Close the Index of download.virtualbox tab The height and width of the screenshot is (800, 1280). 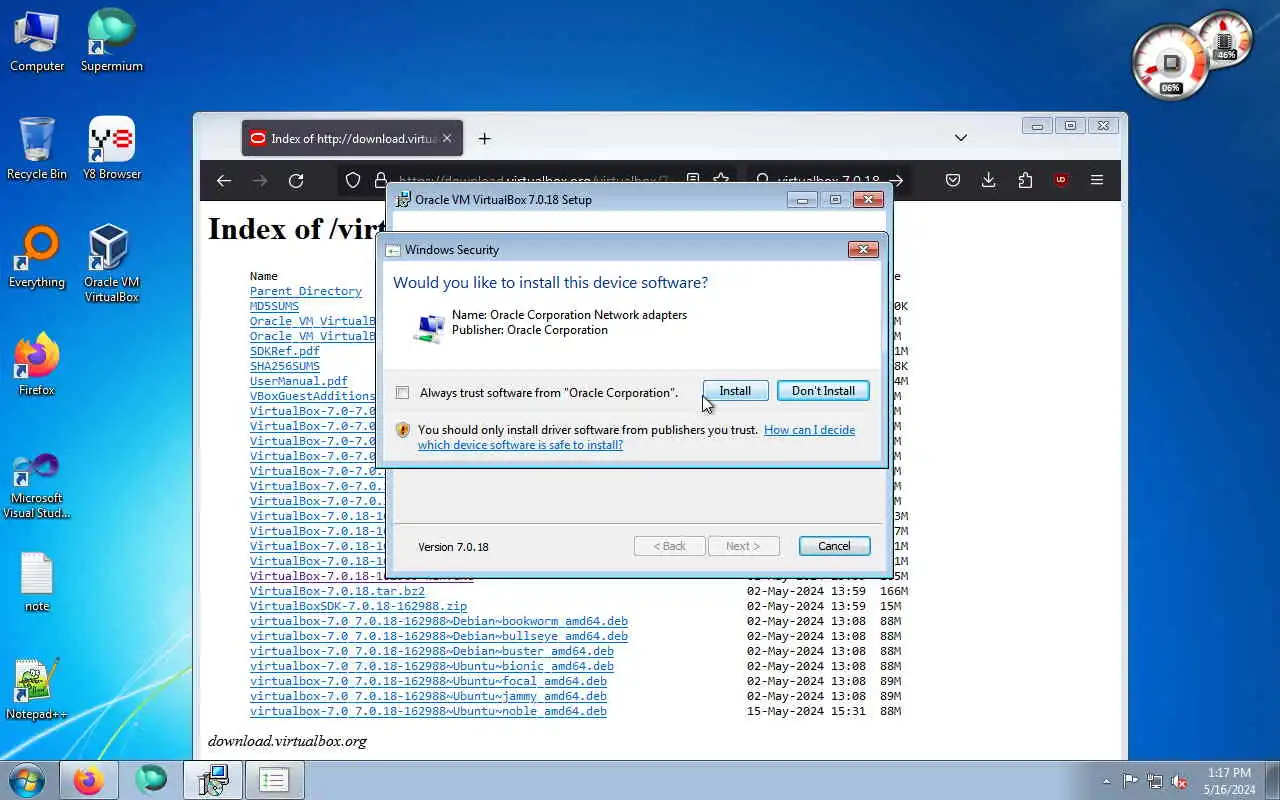pyautogui.click(x=447, y=138)
